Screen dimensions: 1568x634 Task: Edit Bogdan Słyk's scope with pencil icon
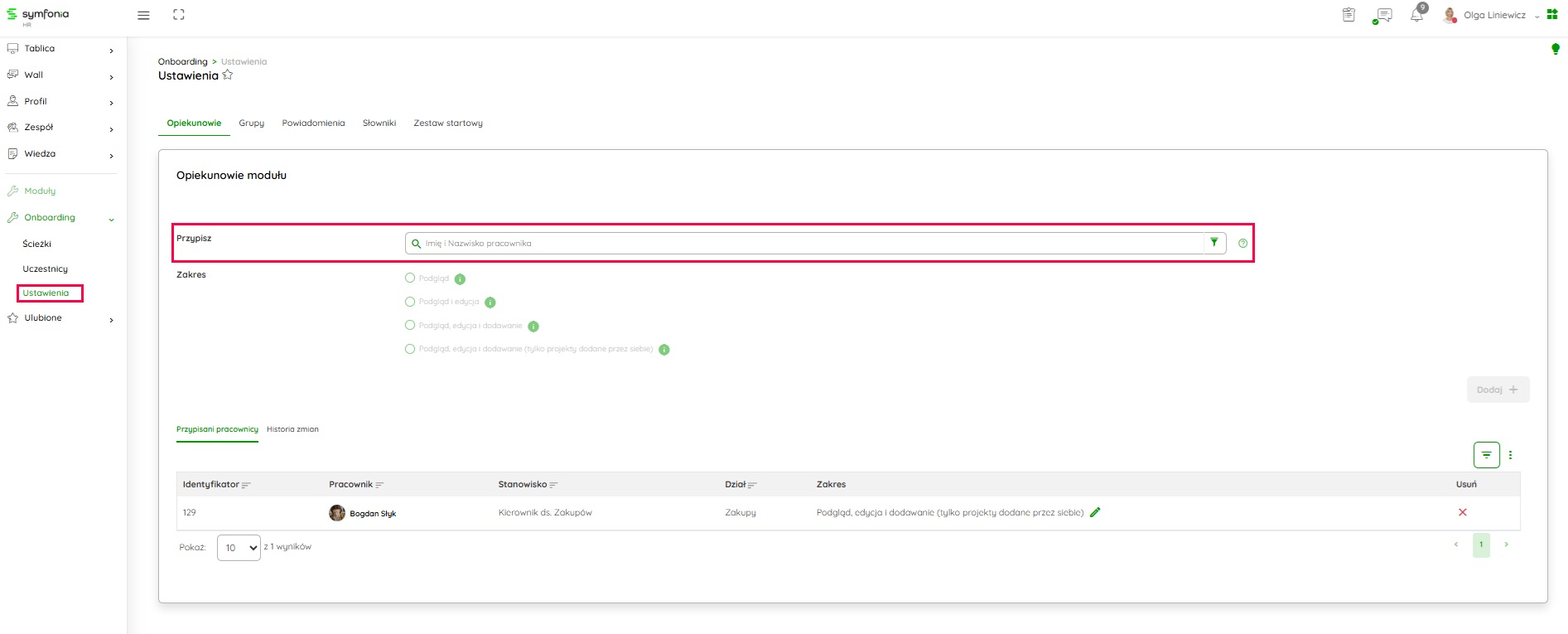click(1095, 512)
